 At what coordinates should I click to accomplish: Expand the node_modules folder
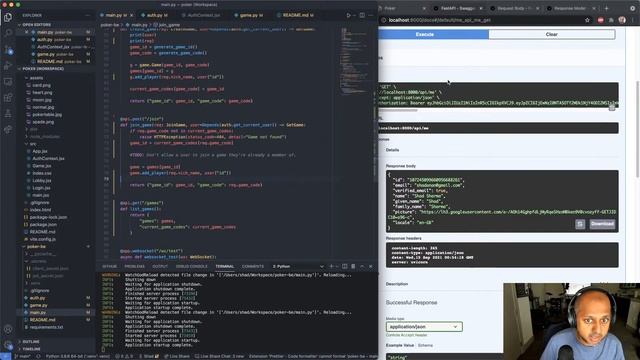click(45, 136)
